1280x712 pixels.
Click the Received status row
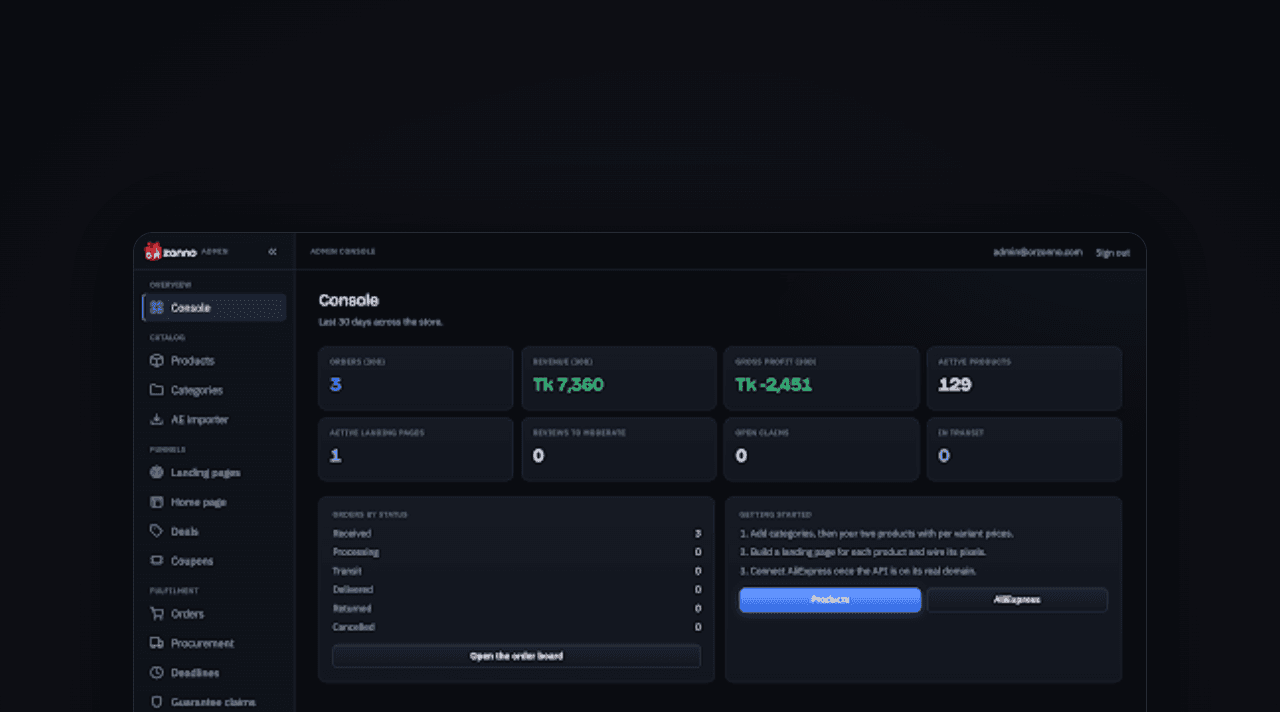pyautogui.click(x=516, y=534)
